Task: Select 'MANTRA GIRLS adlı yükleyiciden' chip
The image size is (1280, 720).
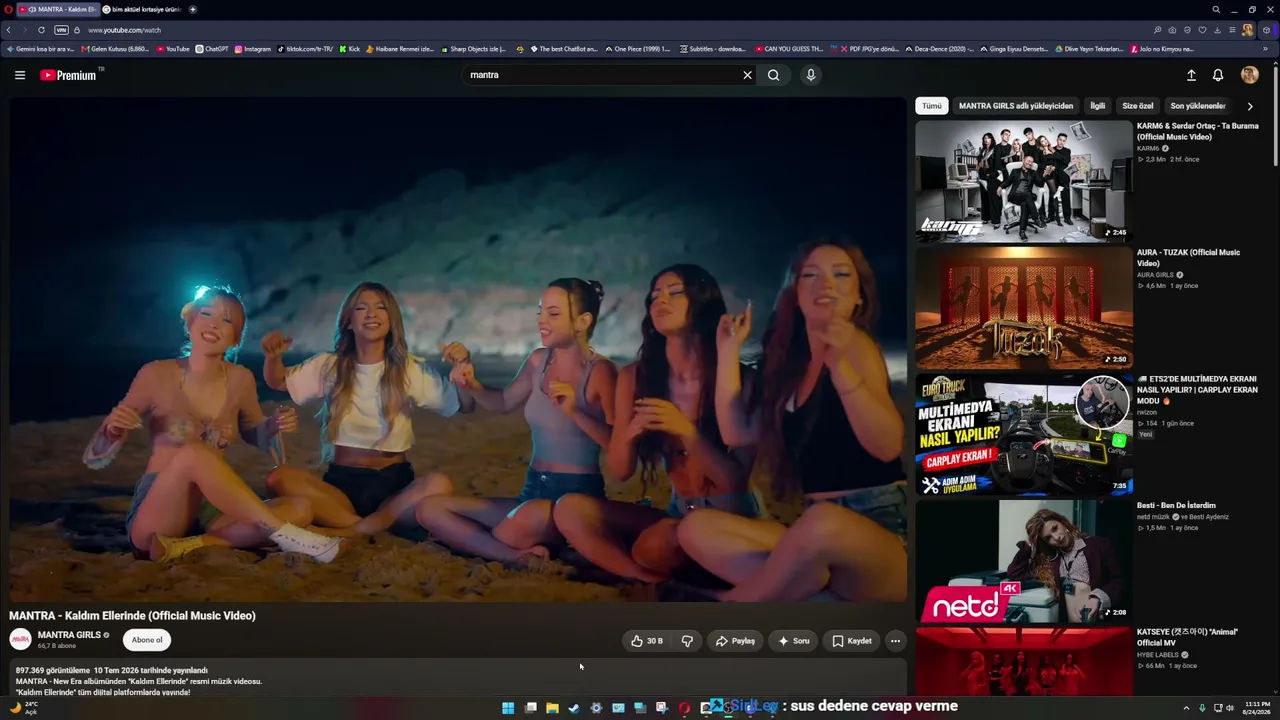Action: 1016,106
